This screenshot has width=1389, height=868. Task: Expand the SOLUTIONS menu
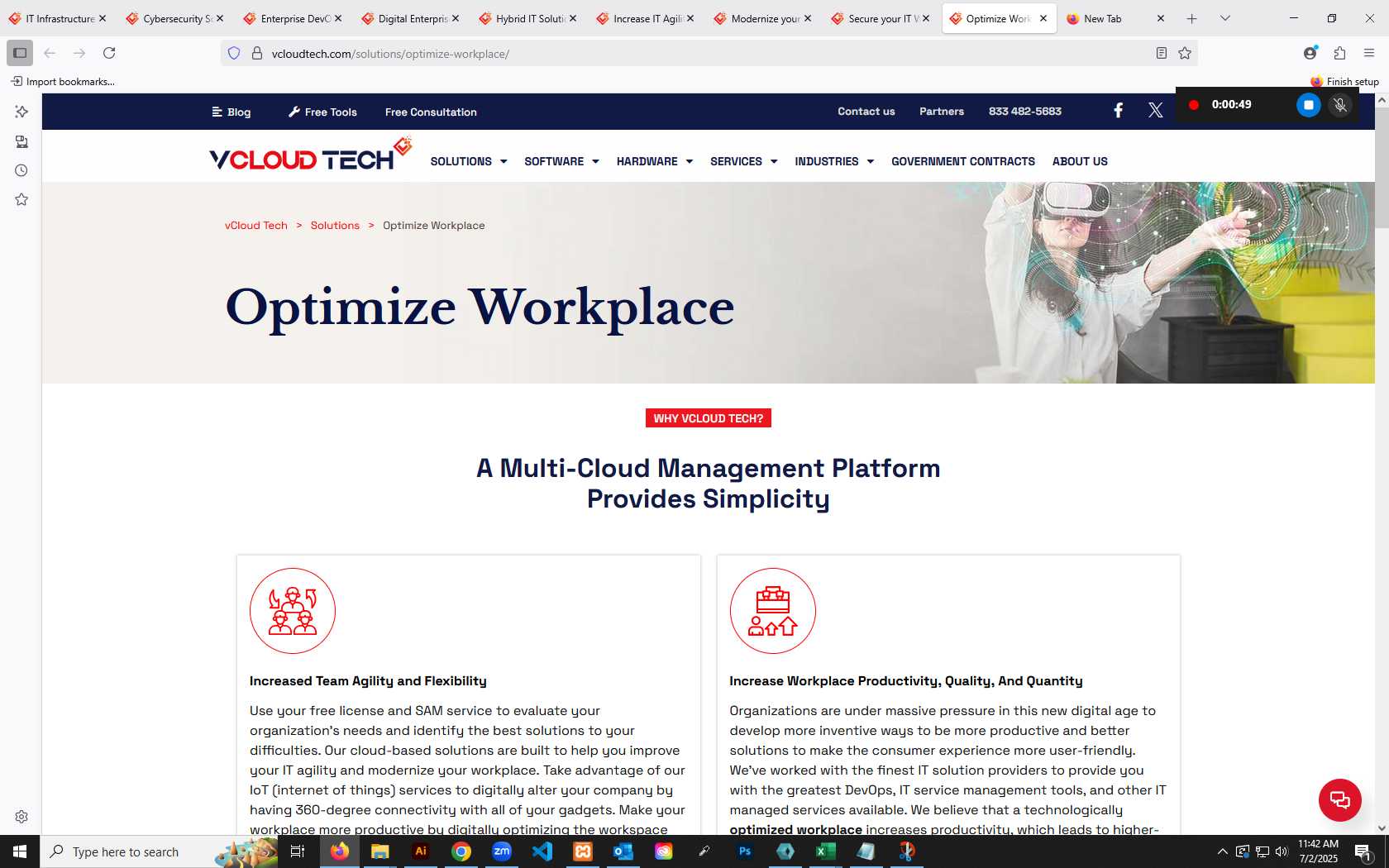[469, 161]
